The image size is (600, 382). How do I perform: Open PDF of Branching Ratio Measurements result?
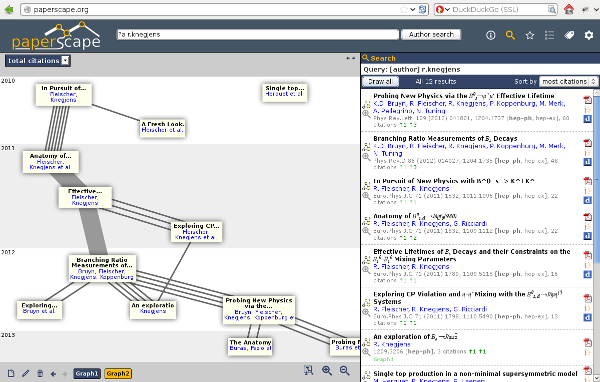[x=587, y=143]
